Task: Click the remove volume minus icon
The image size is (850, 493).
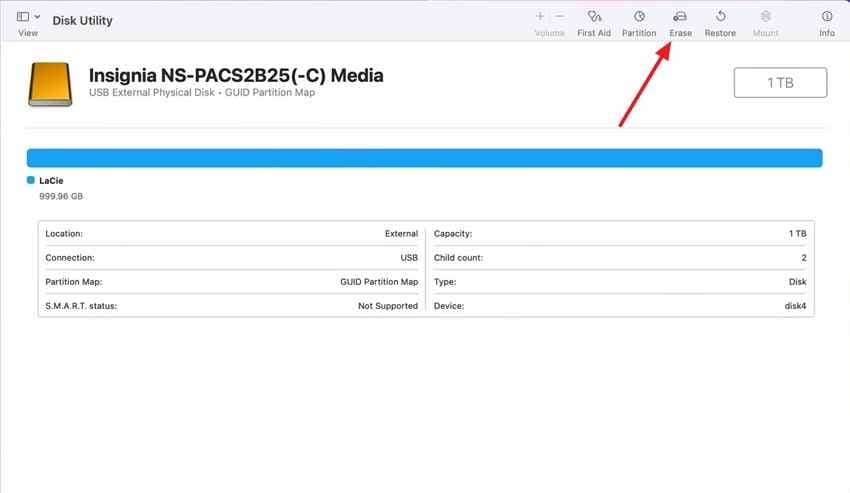Action: coord(559,16)
